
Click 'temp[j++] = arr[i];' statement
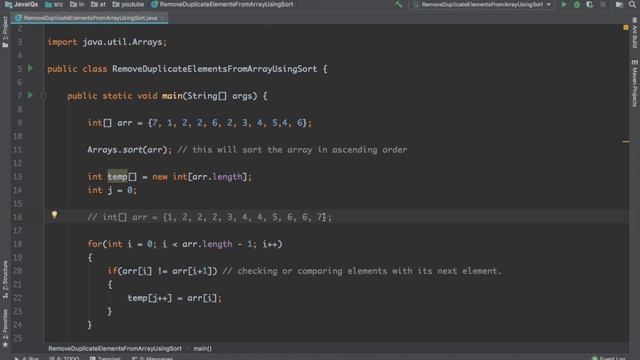point(175,298)
